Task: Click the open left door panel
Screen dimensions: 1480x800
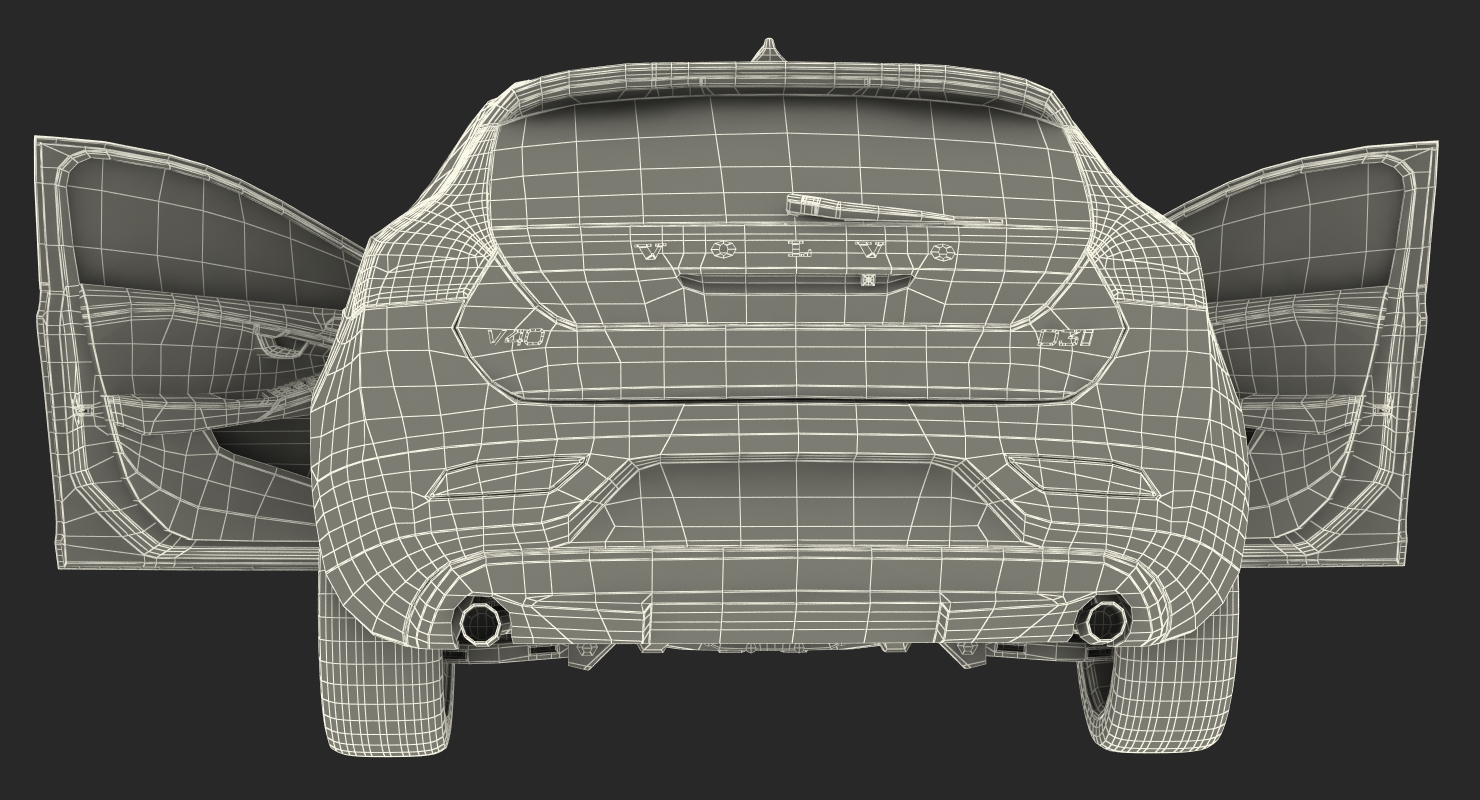Action: click(190, 355)
